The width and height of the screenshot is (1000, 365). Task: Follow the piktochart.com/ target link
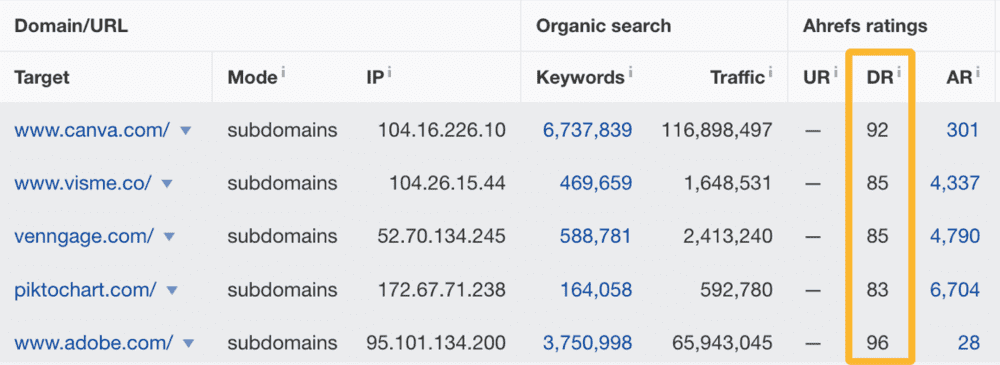[85, 290]
